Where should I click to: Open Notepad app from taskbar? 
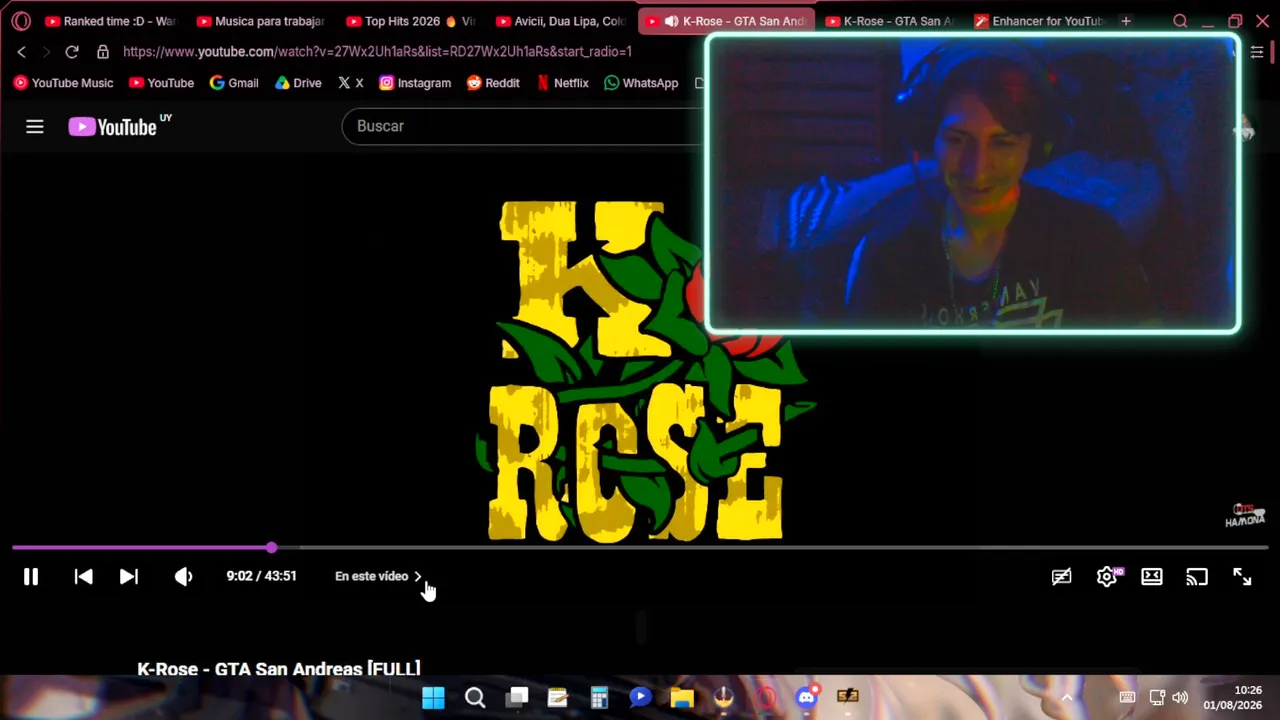(x=558, y=697)
